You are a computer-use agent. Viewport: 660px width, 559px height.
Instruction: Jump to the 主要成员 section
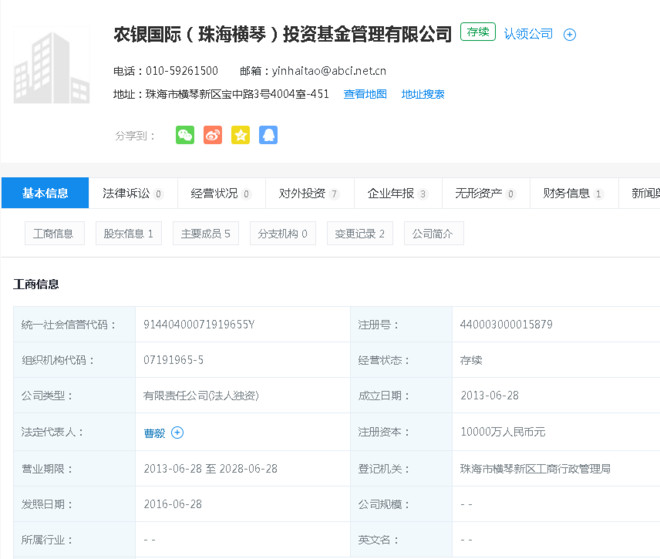[205, 233]
